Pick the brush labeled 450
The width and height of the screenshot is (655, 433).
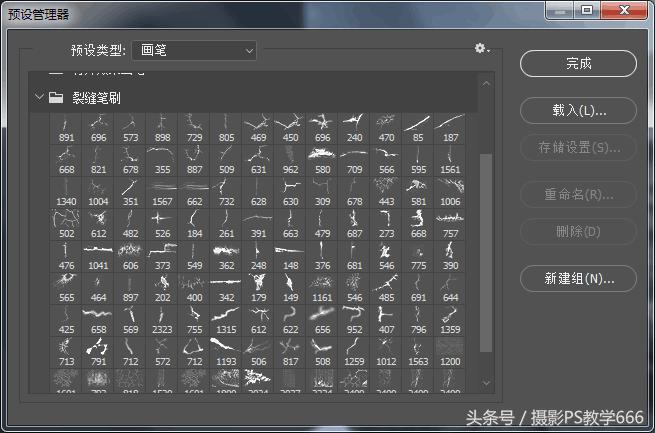290,129
